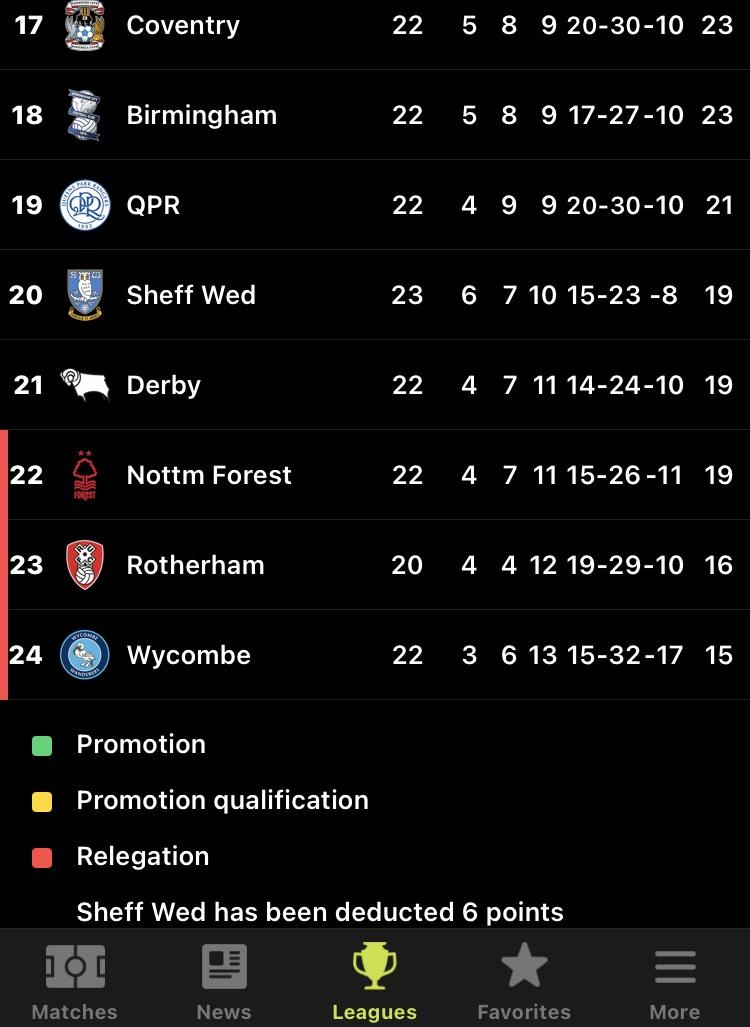The width and height of the screenshot is (750, 1027).
Task: Tap the Wycombe Wanderers round badge
Action: click(84, 654)
